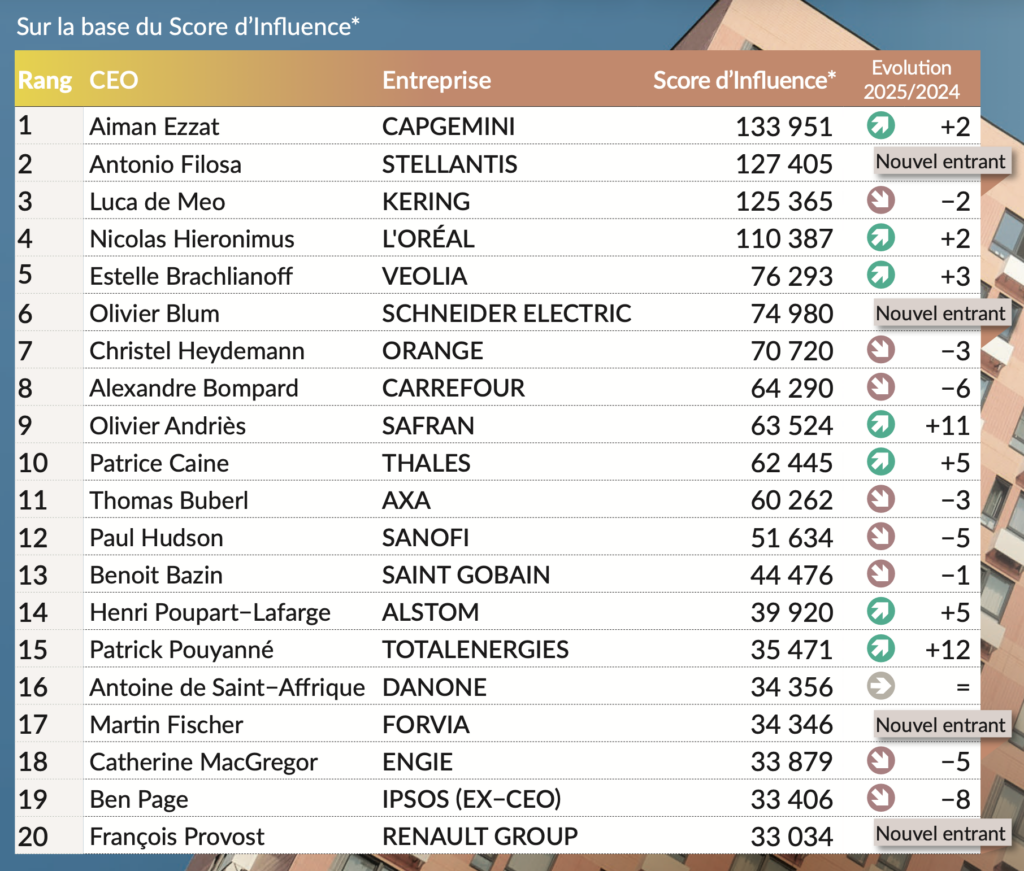The height and width of the screenshot is (871, 1024).
Task: Click the grey equal arrow in Danone row
Action: pos(880,687)
